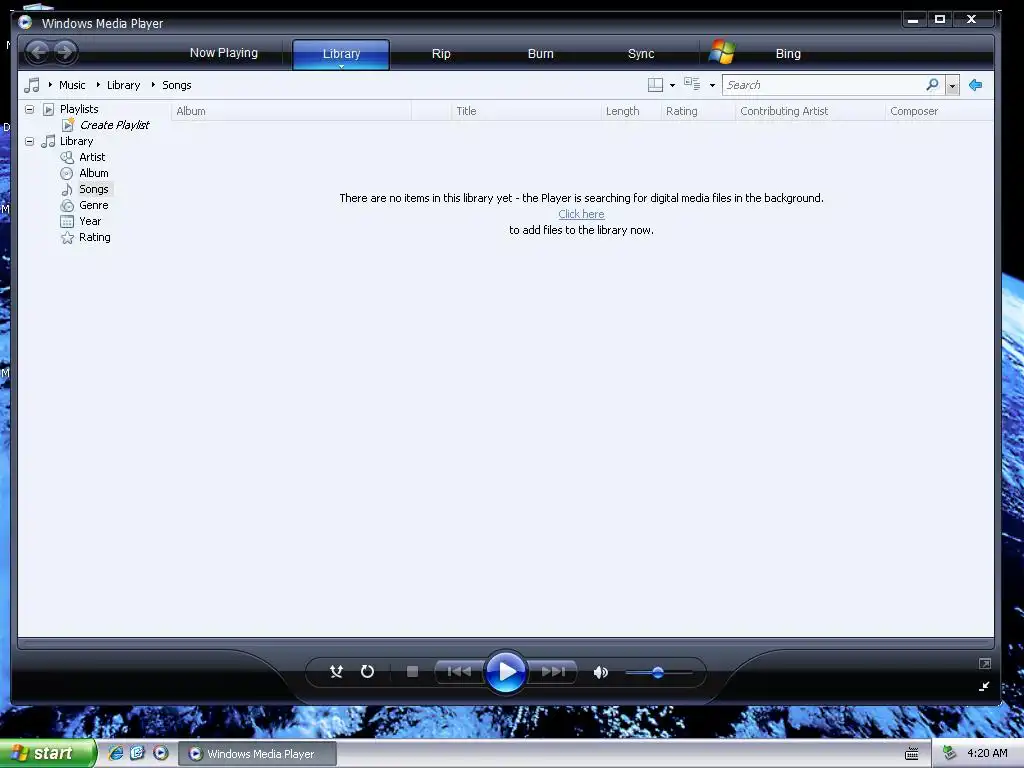Click the Windows Media Player title bar icon

click(25, 22)
